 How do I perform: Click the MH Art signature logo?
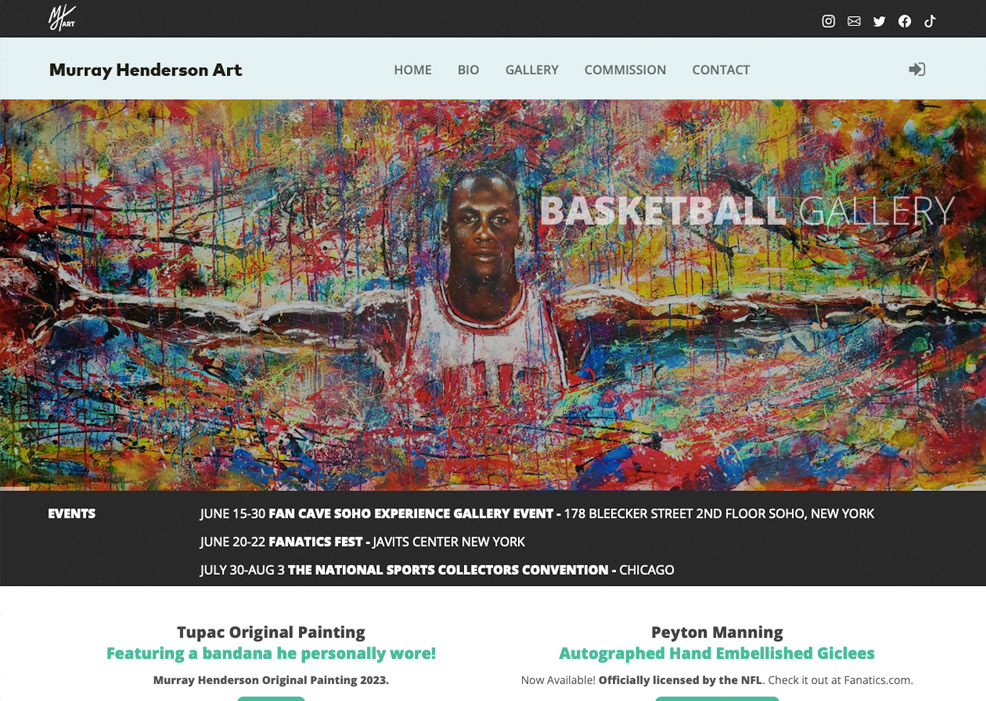click(x=62, y=18)
